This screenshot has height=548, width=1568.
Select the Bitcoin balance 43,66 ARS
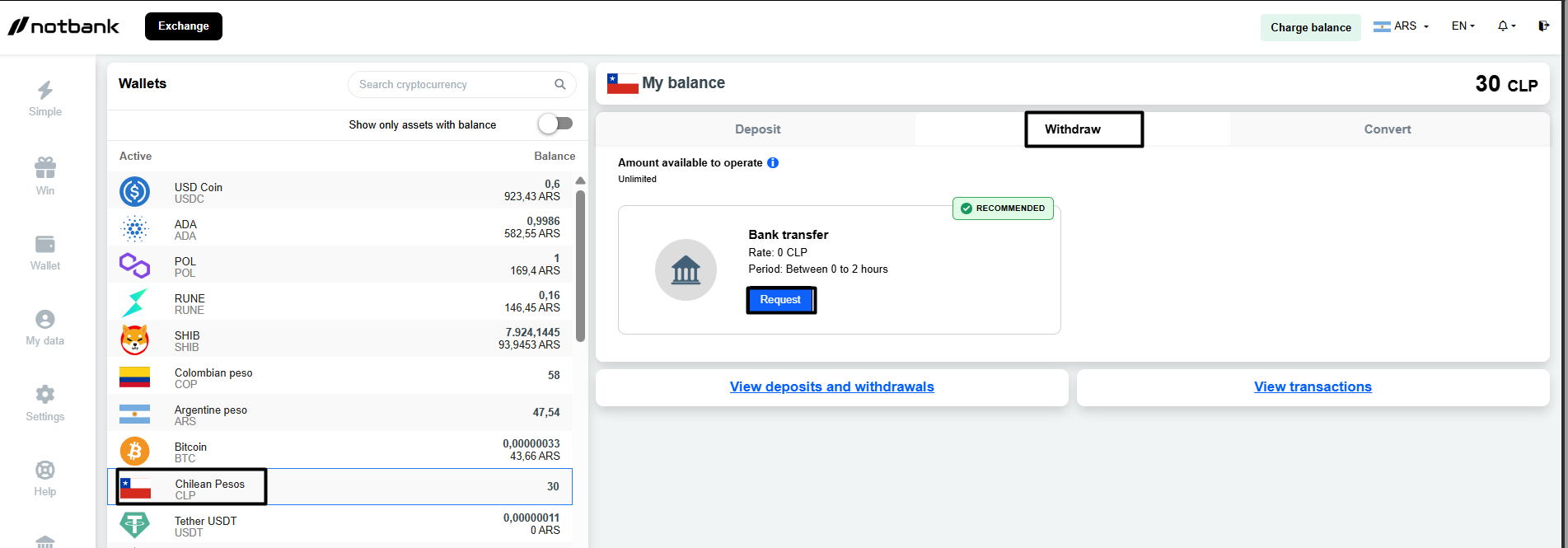click(536, 457)
